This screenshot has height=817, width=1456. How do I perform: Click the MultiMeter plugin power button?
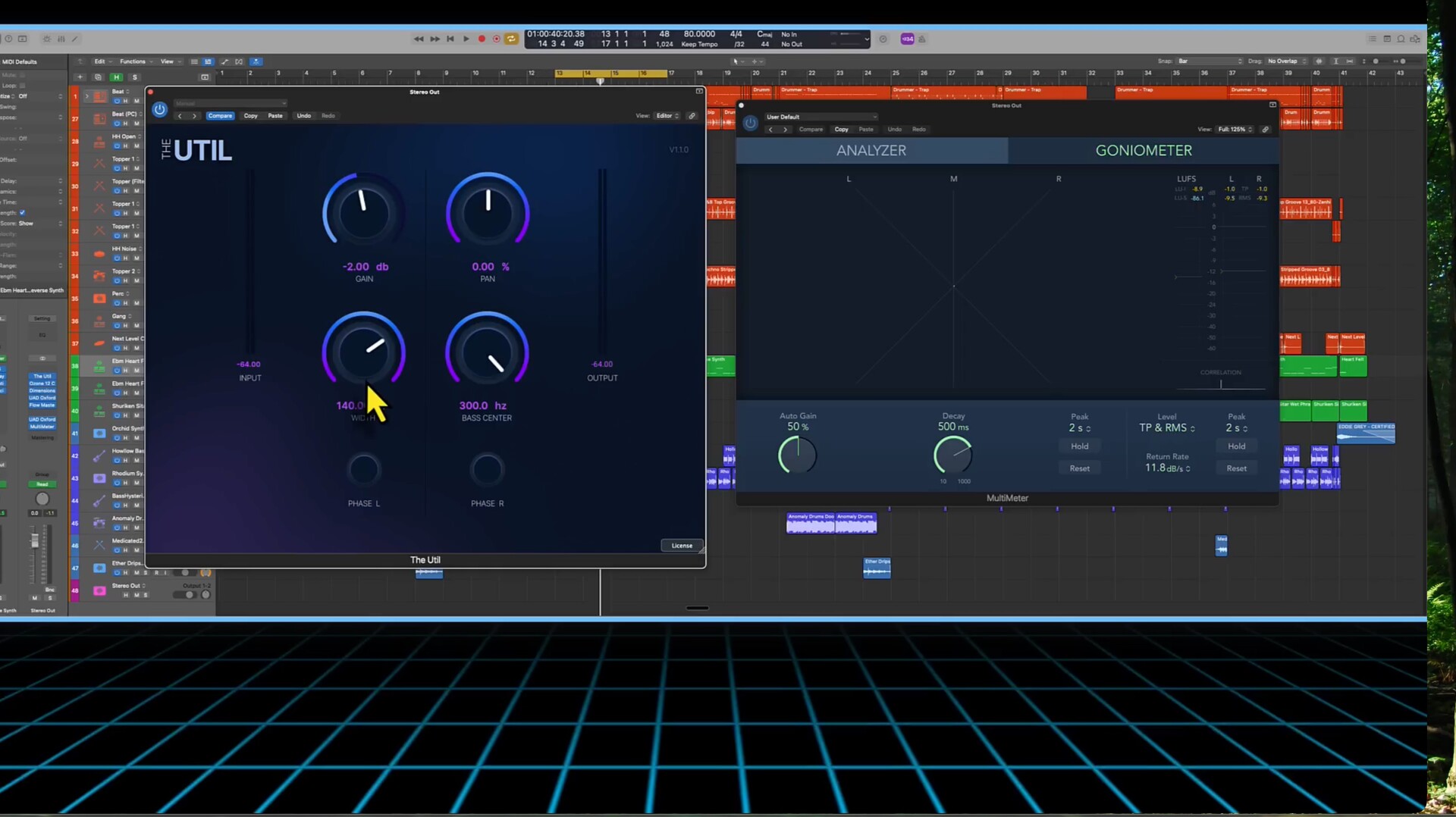click(750, 123)
